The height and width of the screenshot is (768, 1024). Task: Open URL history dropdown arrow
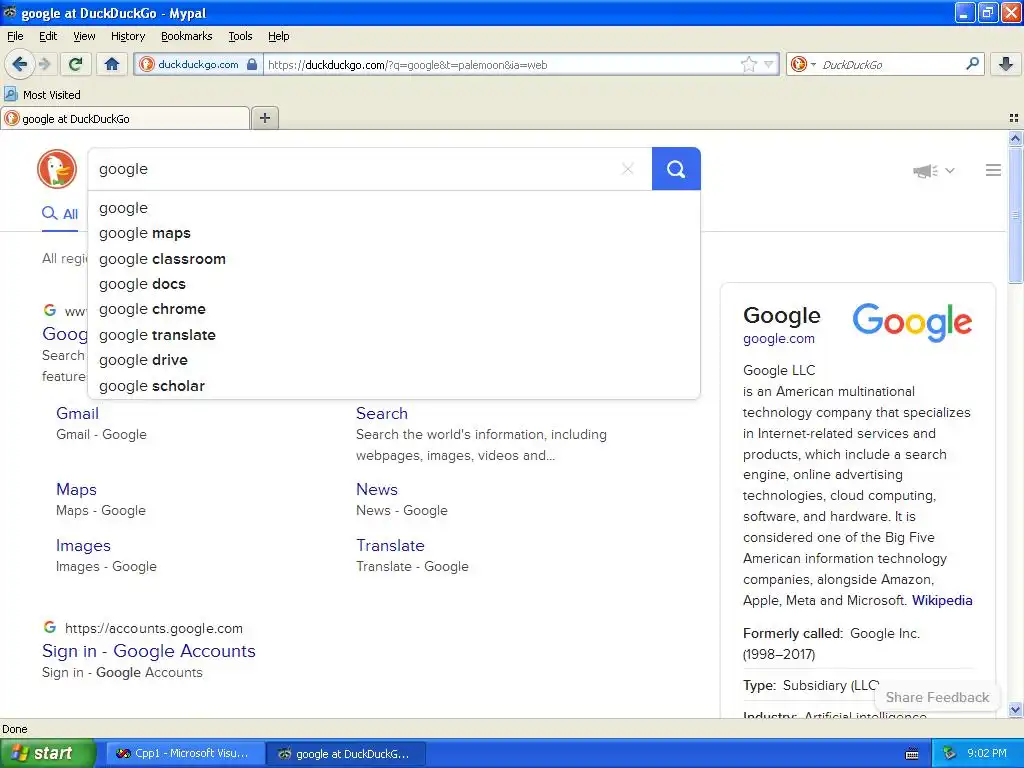[x=769, y=64]
